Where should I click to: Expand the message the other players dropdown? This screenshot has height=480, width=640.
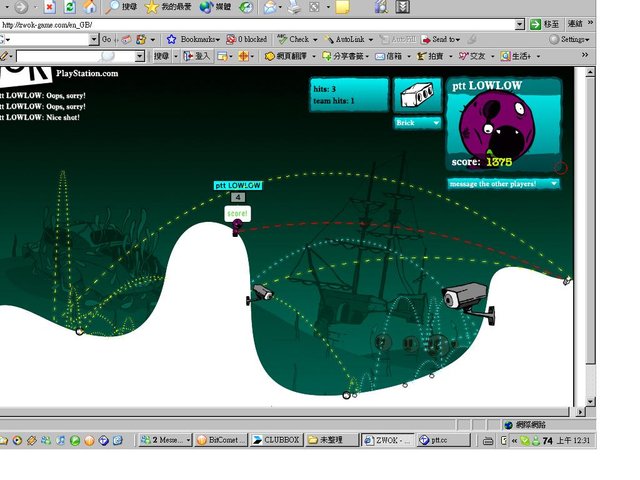(x=552, y=184)
